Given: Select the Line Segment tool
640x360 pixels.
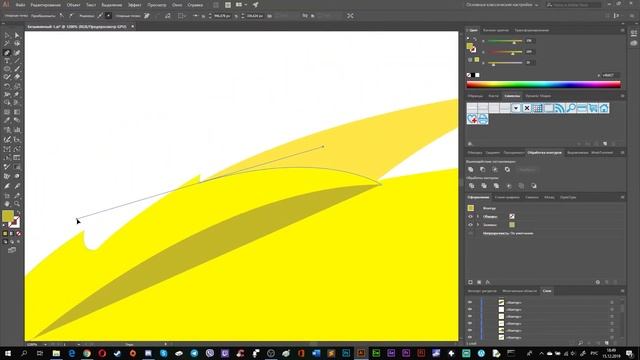Looking at the screenshot, I should [x=17, y=61].
